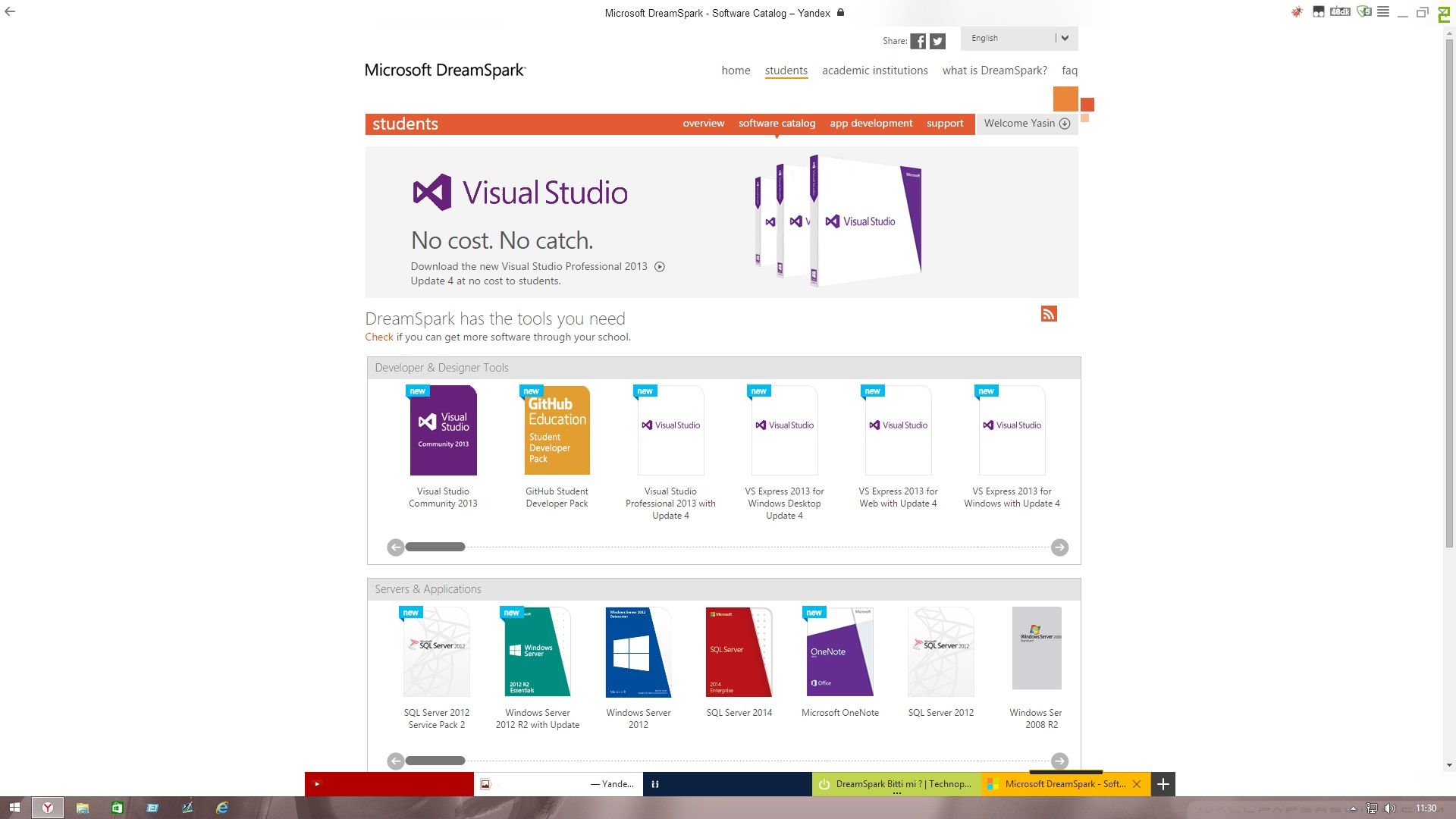Go to academic institutions menu item
The image size is (1456, 819).
[874, 71]
